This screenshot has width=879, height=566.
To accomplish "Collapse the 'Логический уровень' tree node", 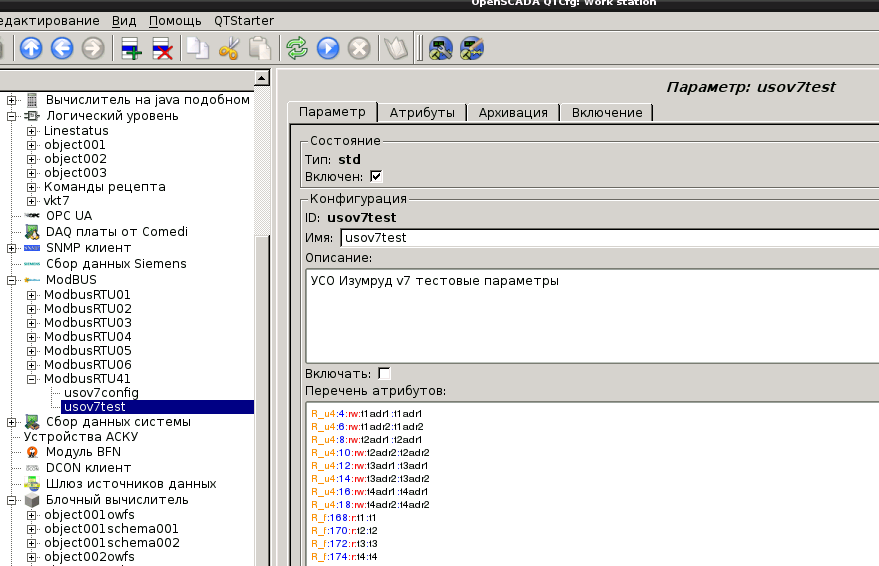I will (12, 116).
